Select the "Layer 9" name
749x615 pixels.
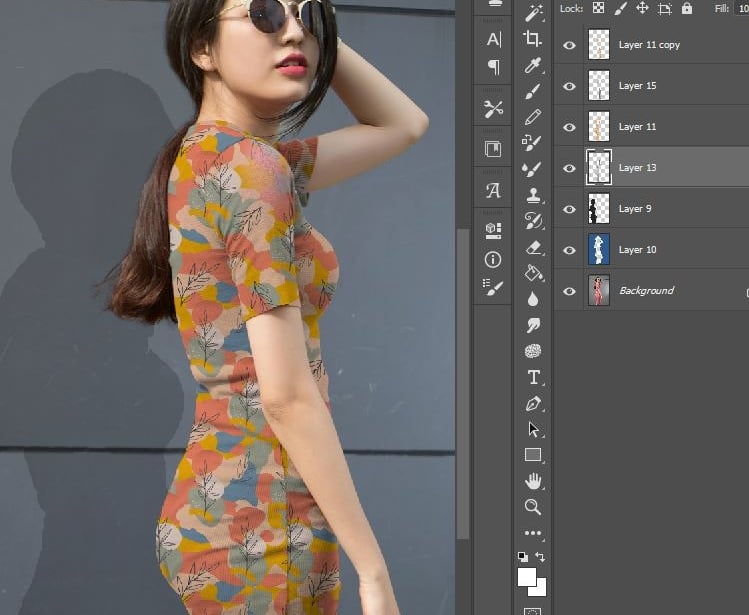(635, 209)
